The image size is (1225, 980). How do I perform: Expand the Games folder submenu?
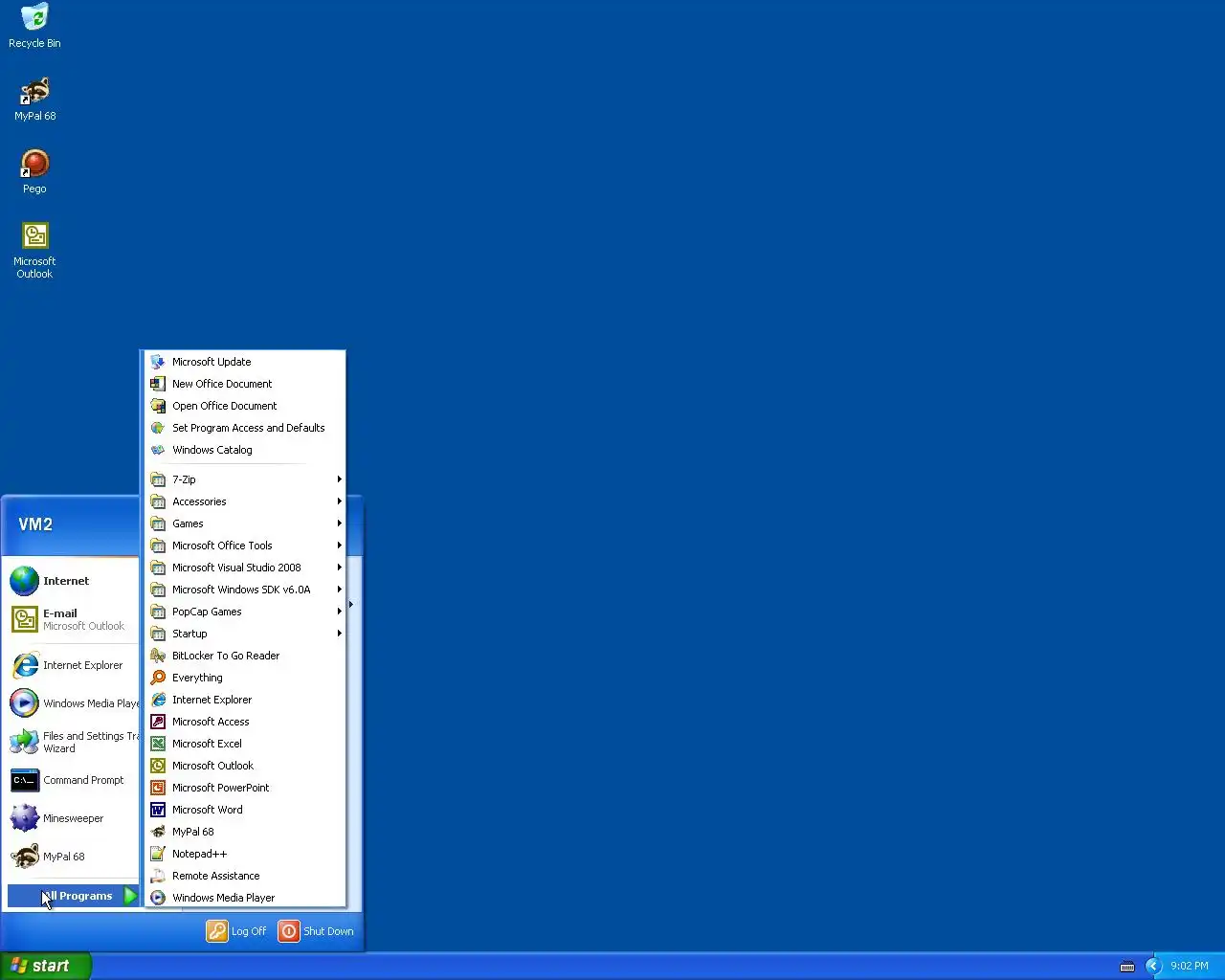(245, 523)
